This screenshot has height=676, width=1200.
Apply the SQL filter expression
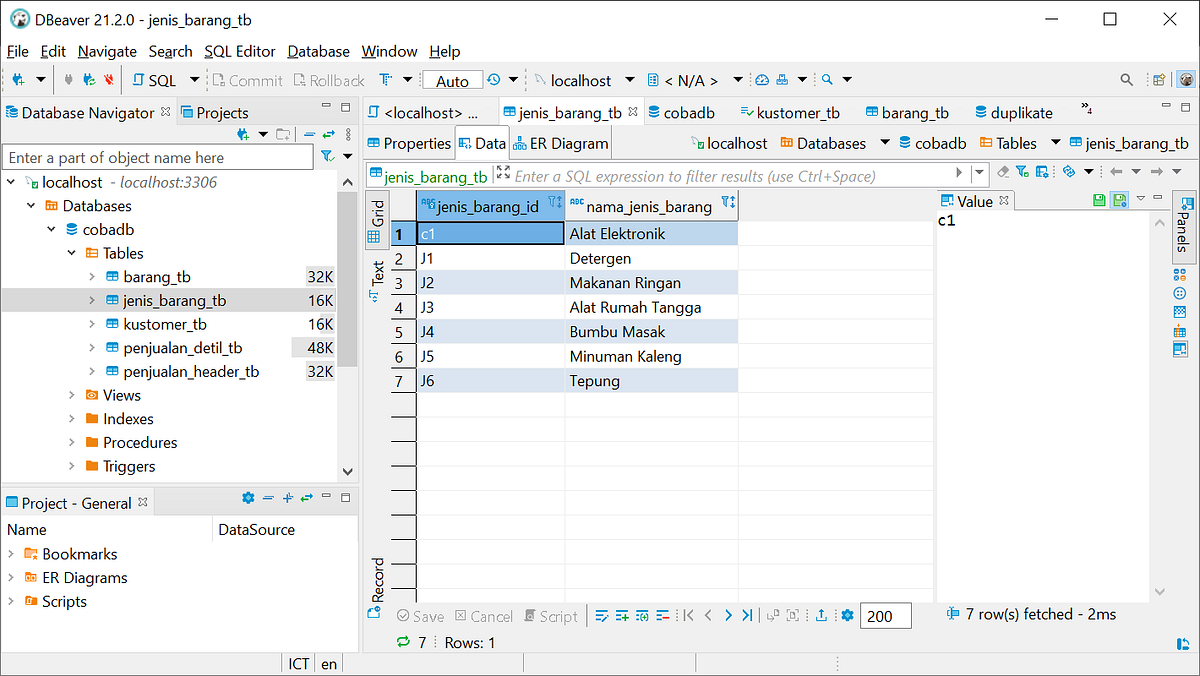tap(959, 172)
